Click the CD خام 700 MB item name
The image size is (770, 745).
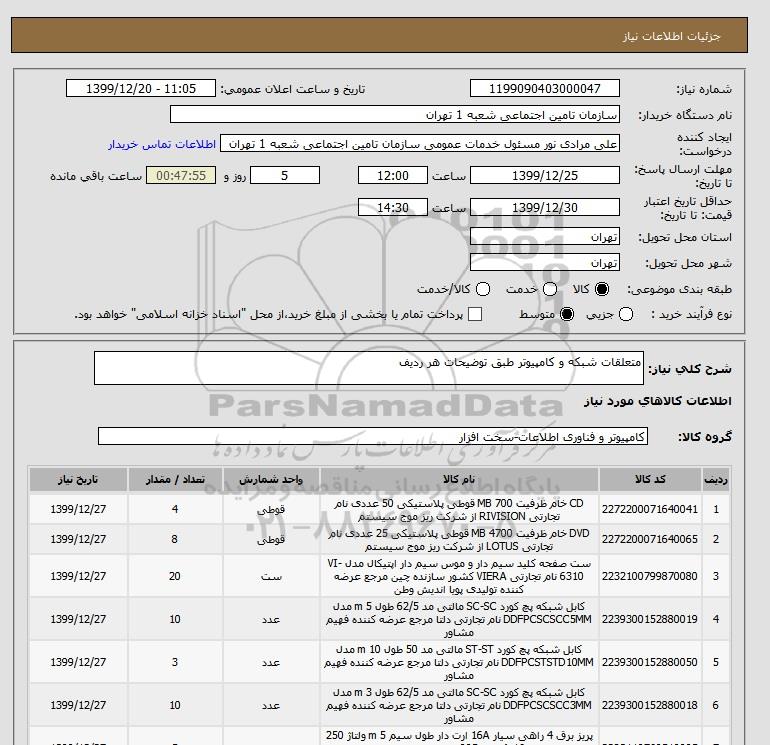[x=459, y=510]
